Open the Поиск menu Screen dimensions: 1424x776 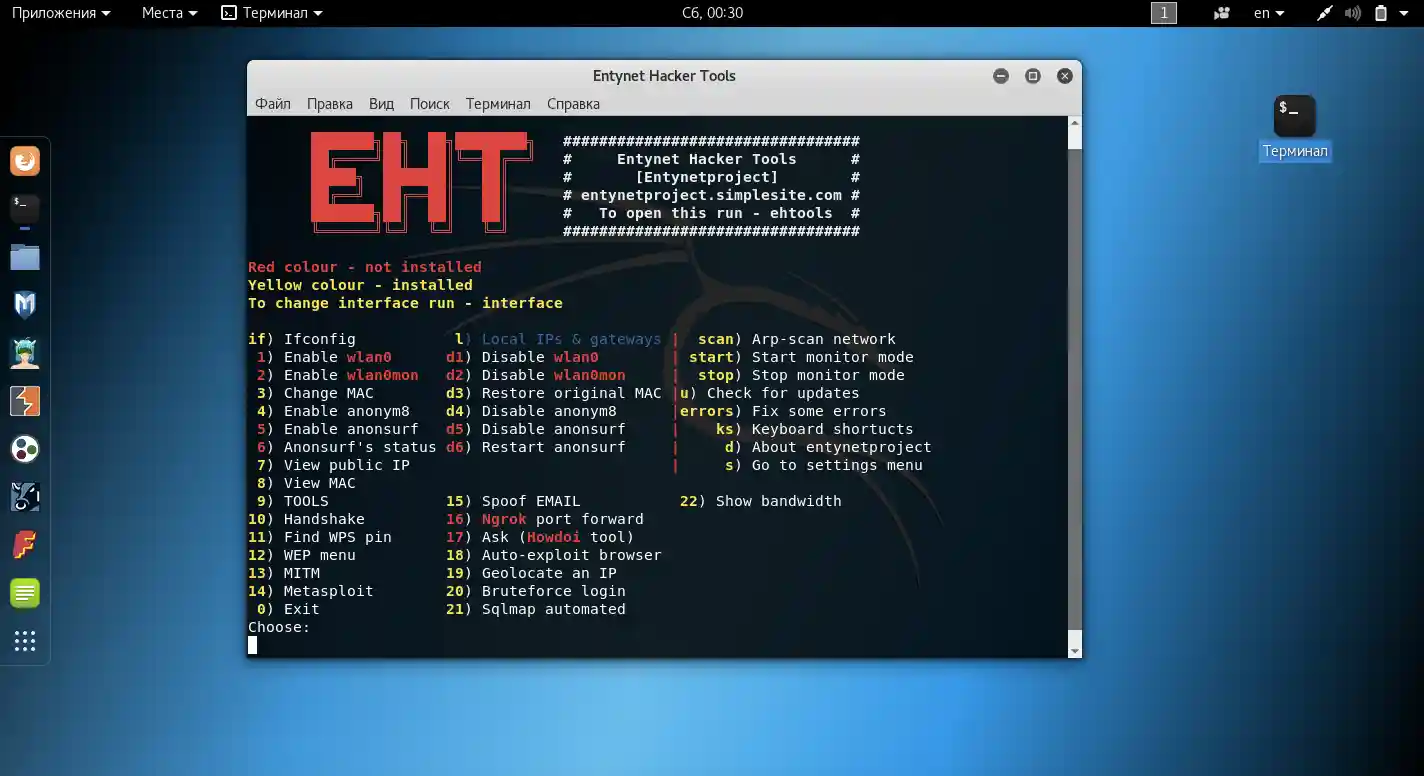click(x=430, y=103)
